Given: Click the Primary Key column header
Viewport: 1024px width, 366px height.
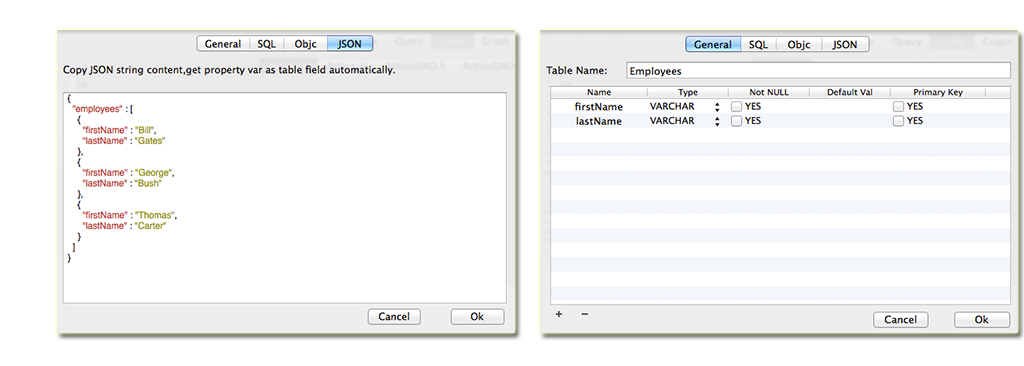Looking at the screenshot, I should pos(938,92).
